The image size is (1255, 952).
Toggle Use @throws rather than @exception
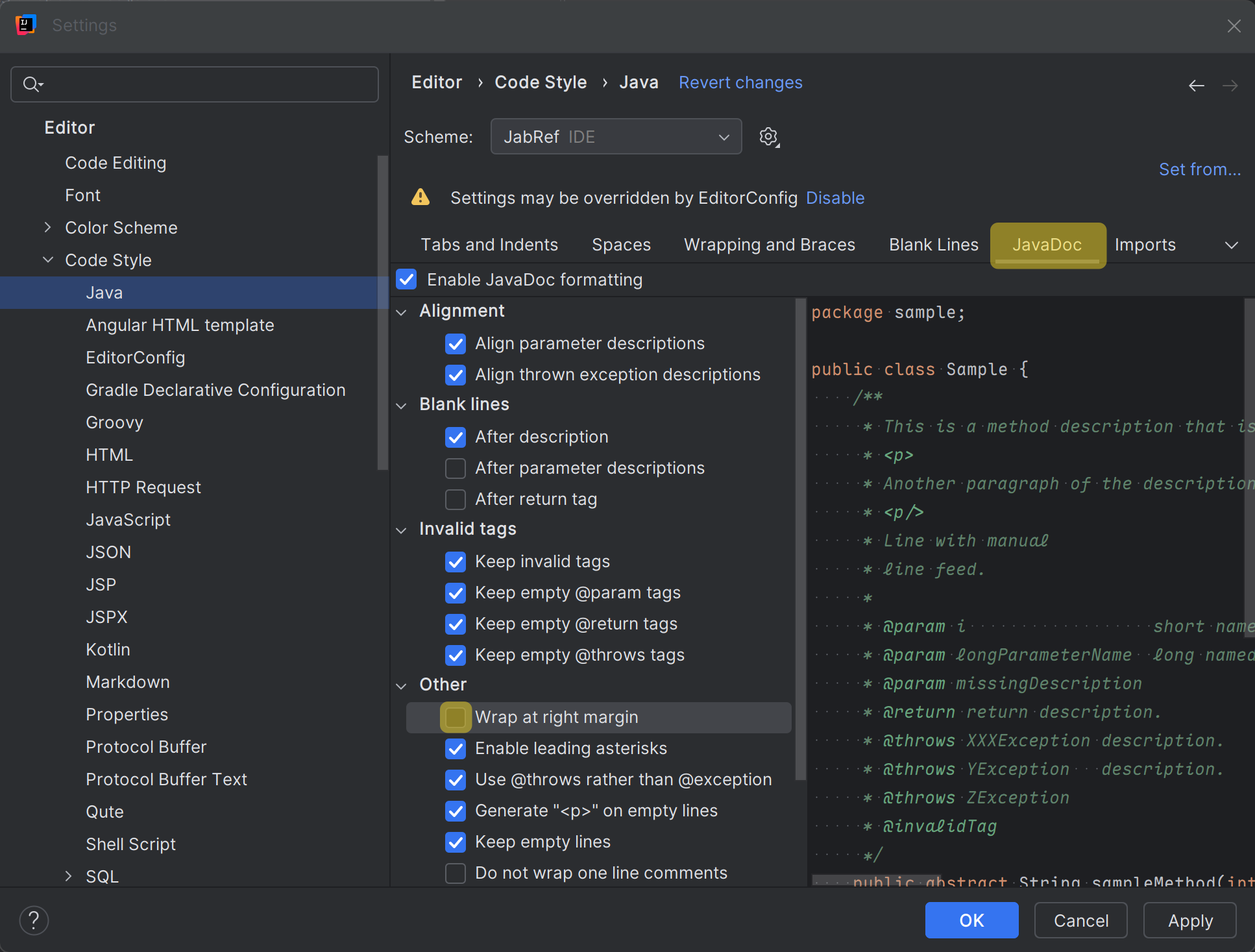pos(456,779)
